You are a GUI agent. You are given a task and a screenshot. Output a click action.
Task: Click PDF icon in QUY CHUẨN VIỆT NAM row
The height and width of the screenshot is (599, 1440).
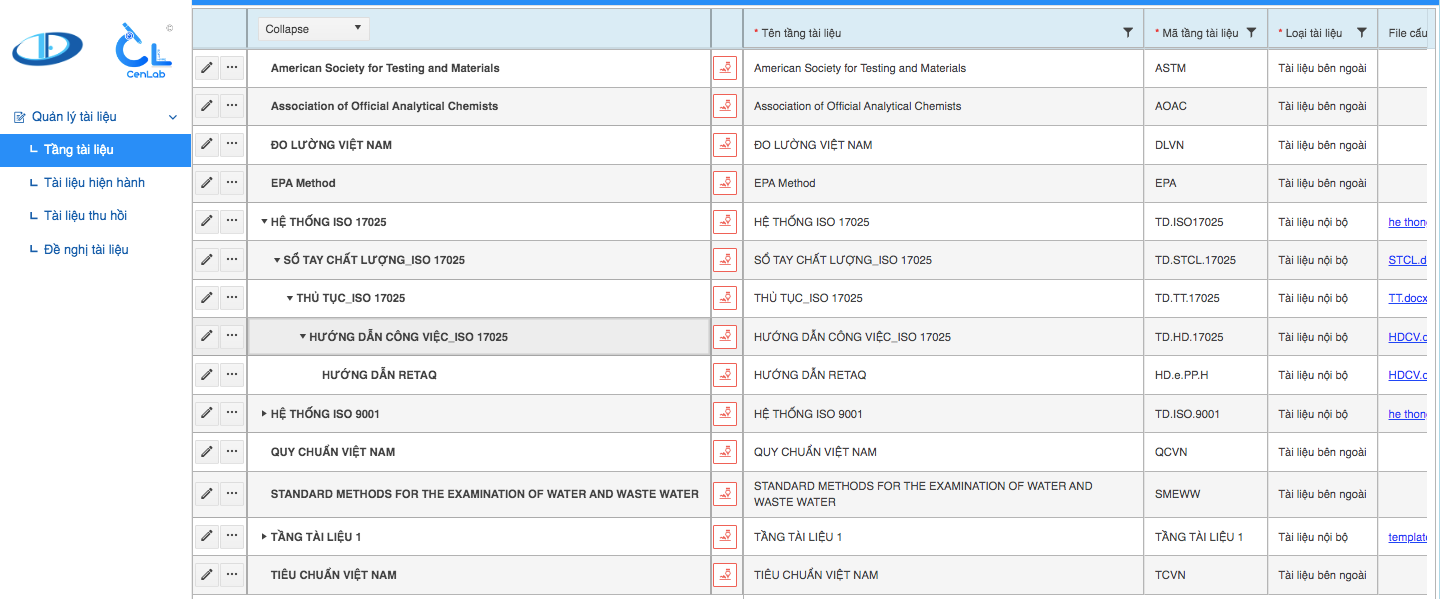coord(725,452)
